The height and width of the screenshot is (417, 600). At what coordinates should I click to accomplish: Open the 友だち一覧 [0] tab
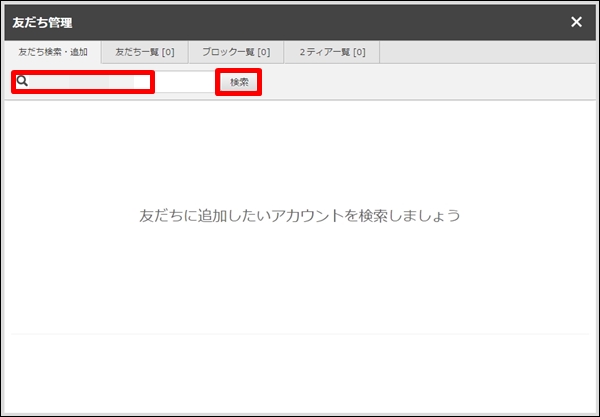coord(145,52)
